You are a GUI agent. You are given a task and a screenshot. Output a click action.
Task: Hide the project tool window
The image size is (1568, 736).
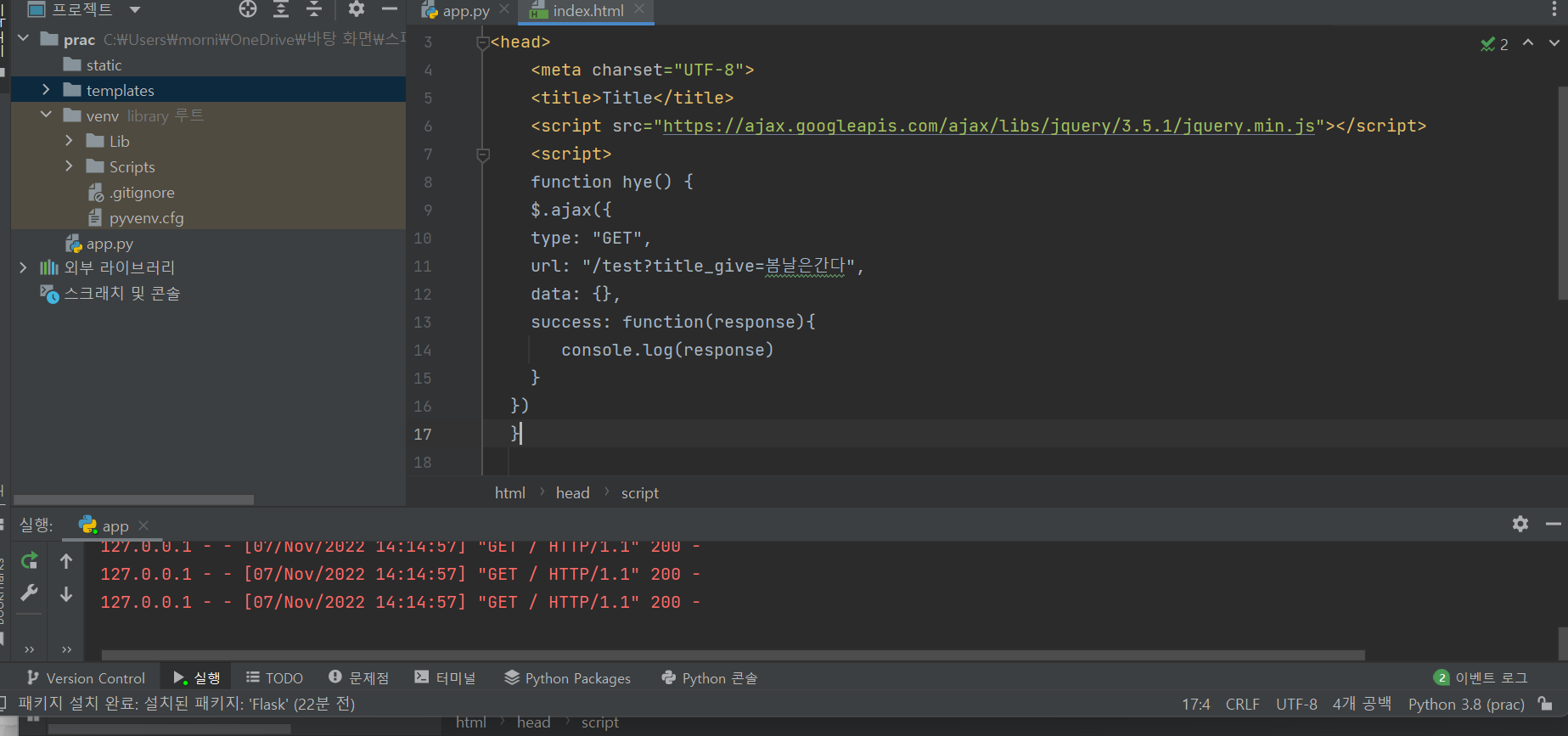(390, 9)
